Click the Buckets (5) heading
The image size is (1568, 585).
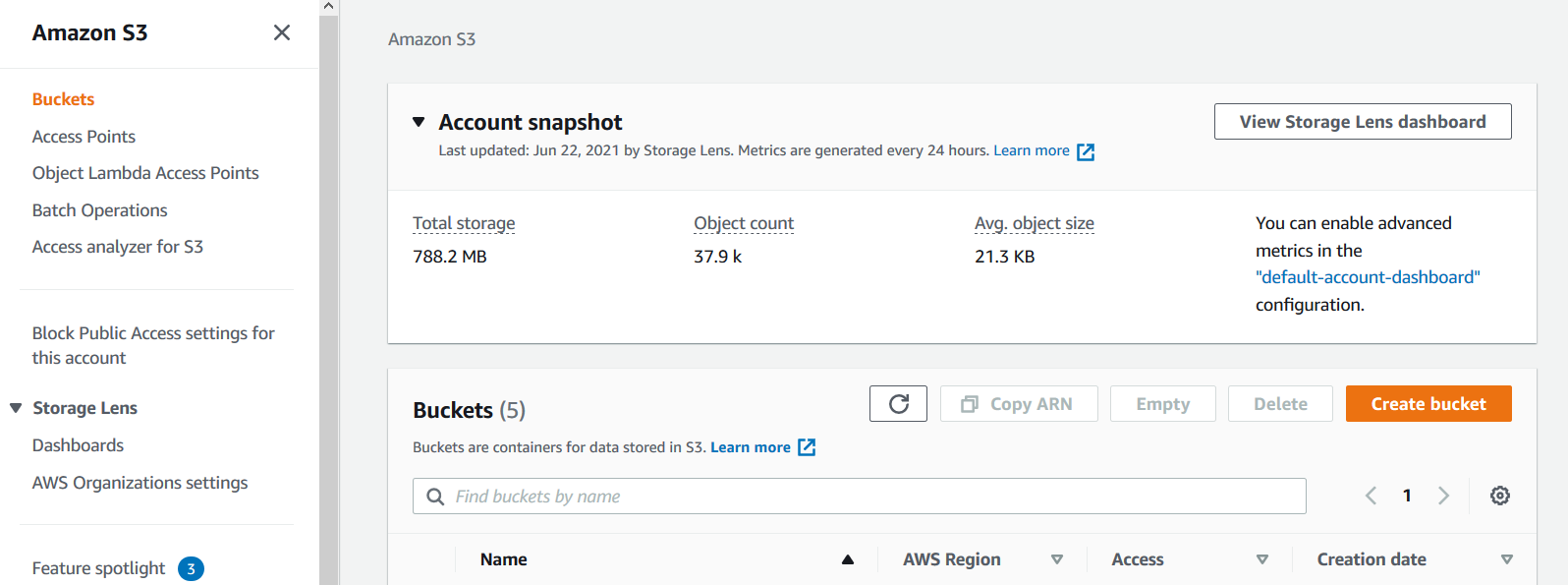(x=469, y=410)
